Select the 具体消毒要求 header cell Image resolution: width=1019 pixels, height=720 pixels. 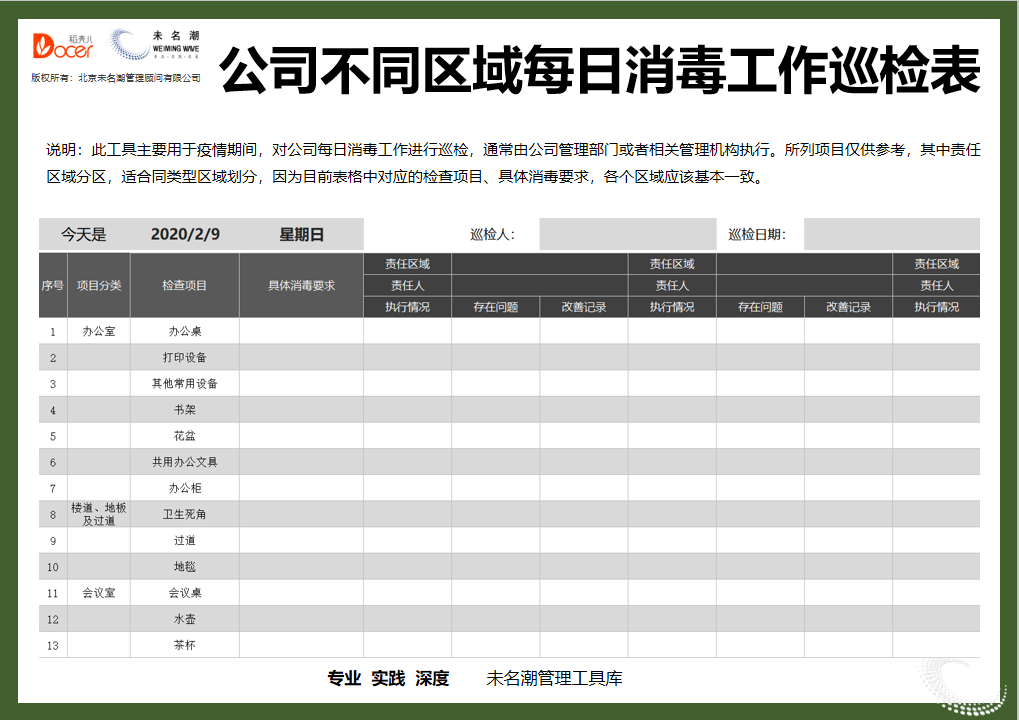[x=300, y=284]
